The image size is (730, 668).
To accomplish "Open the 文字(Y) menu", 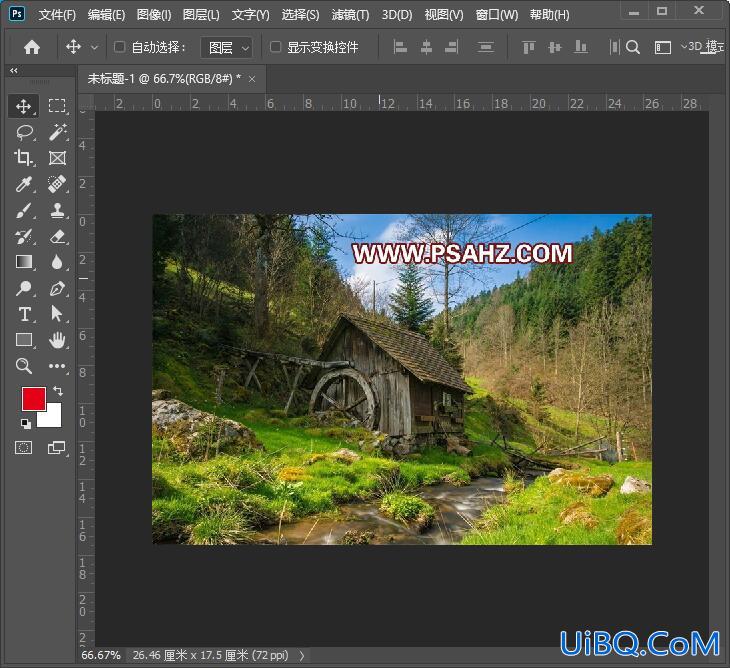I will 250,15.
